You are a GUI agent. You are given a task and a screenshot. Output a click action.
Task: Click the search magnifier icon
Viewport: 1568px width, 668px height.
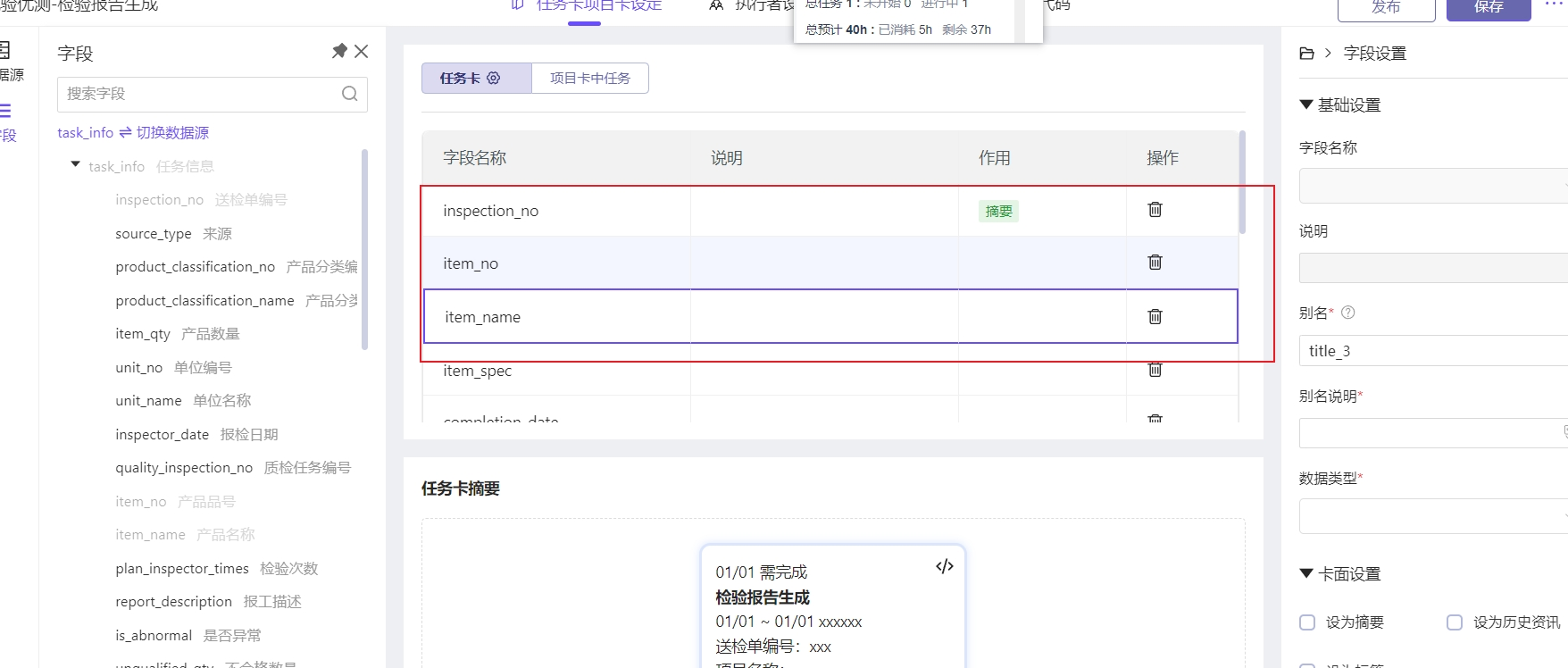pos(350,94)
